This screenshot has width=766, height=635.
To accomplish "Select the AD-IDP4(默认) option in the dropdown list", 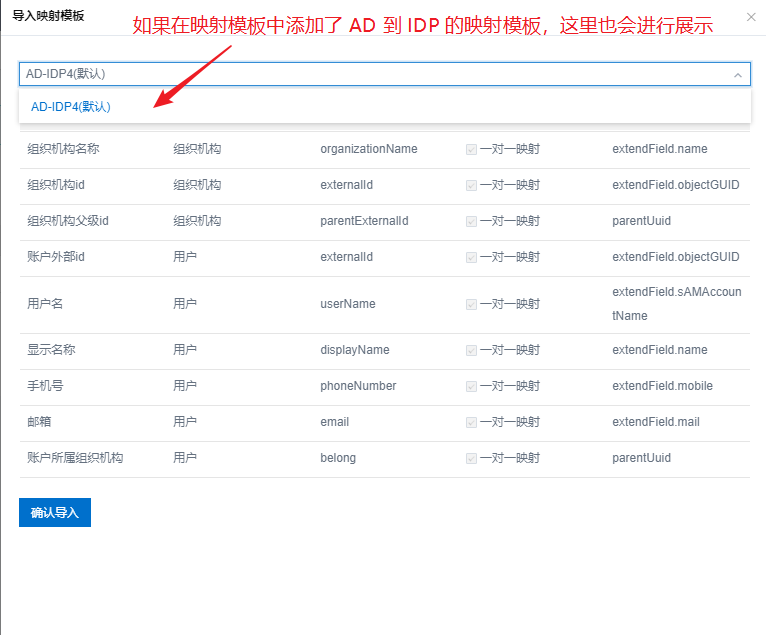I will click(71, 107).
